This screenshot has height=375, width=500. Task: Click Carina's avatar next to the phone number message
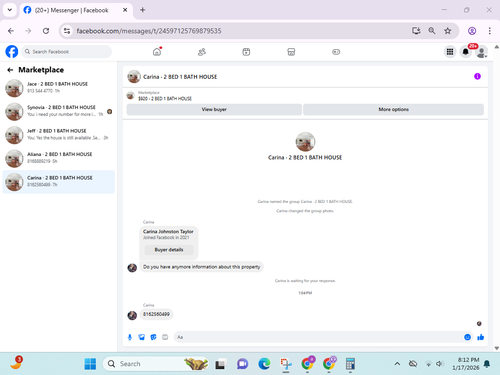coord(132,315)
